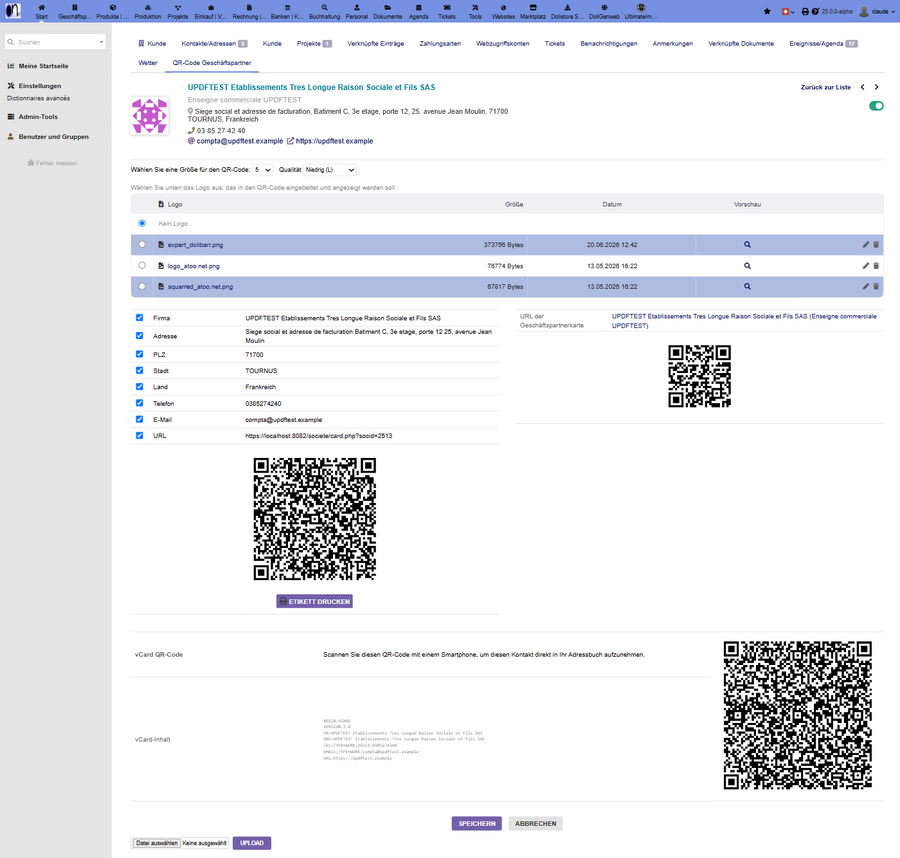Preview squarred_atoo.net.png with magnifier icon

coord(747,286)
